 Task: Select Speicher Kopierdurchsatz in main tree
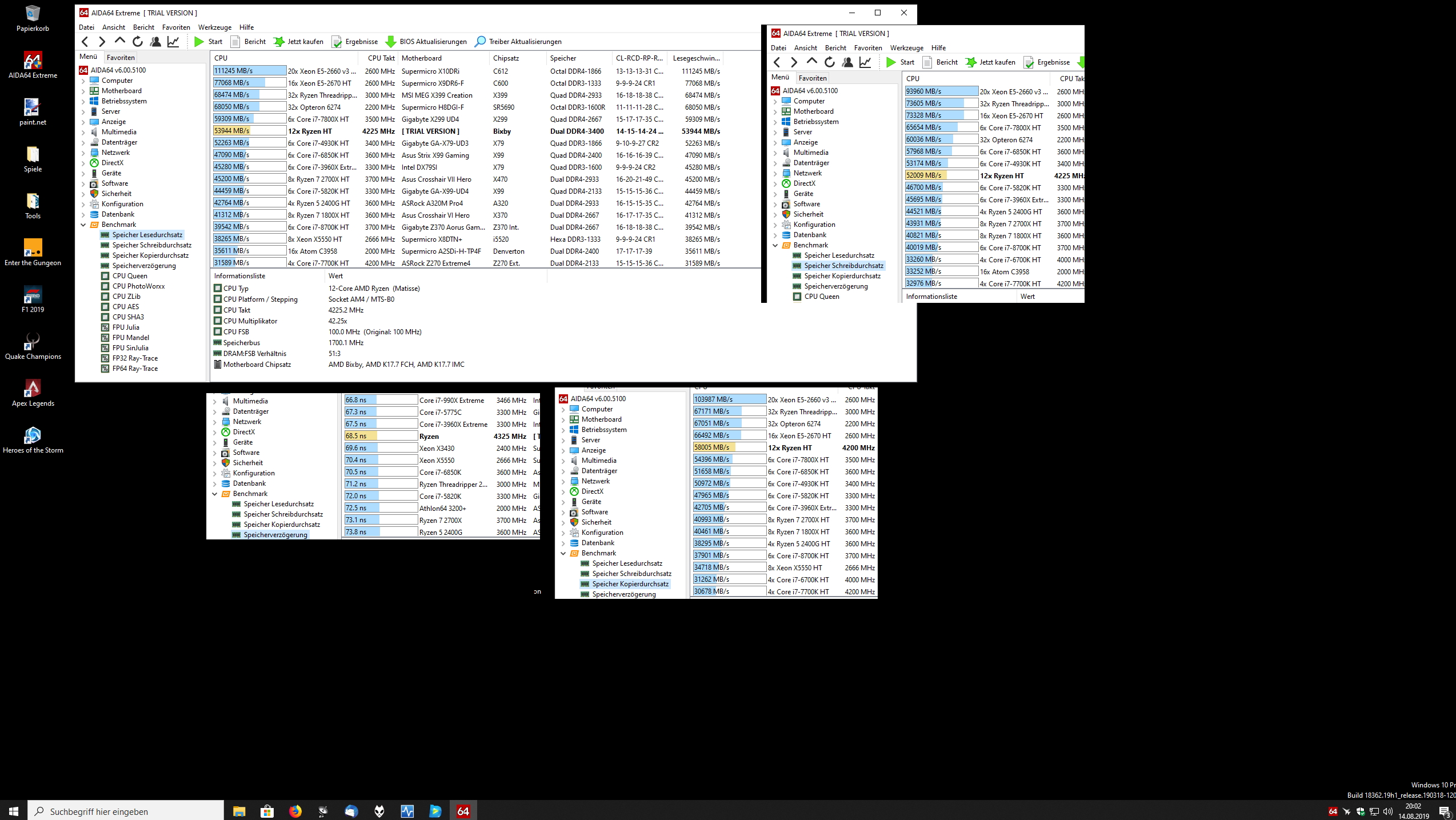150,255
